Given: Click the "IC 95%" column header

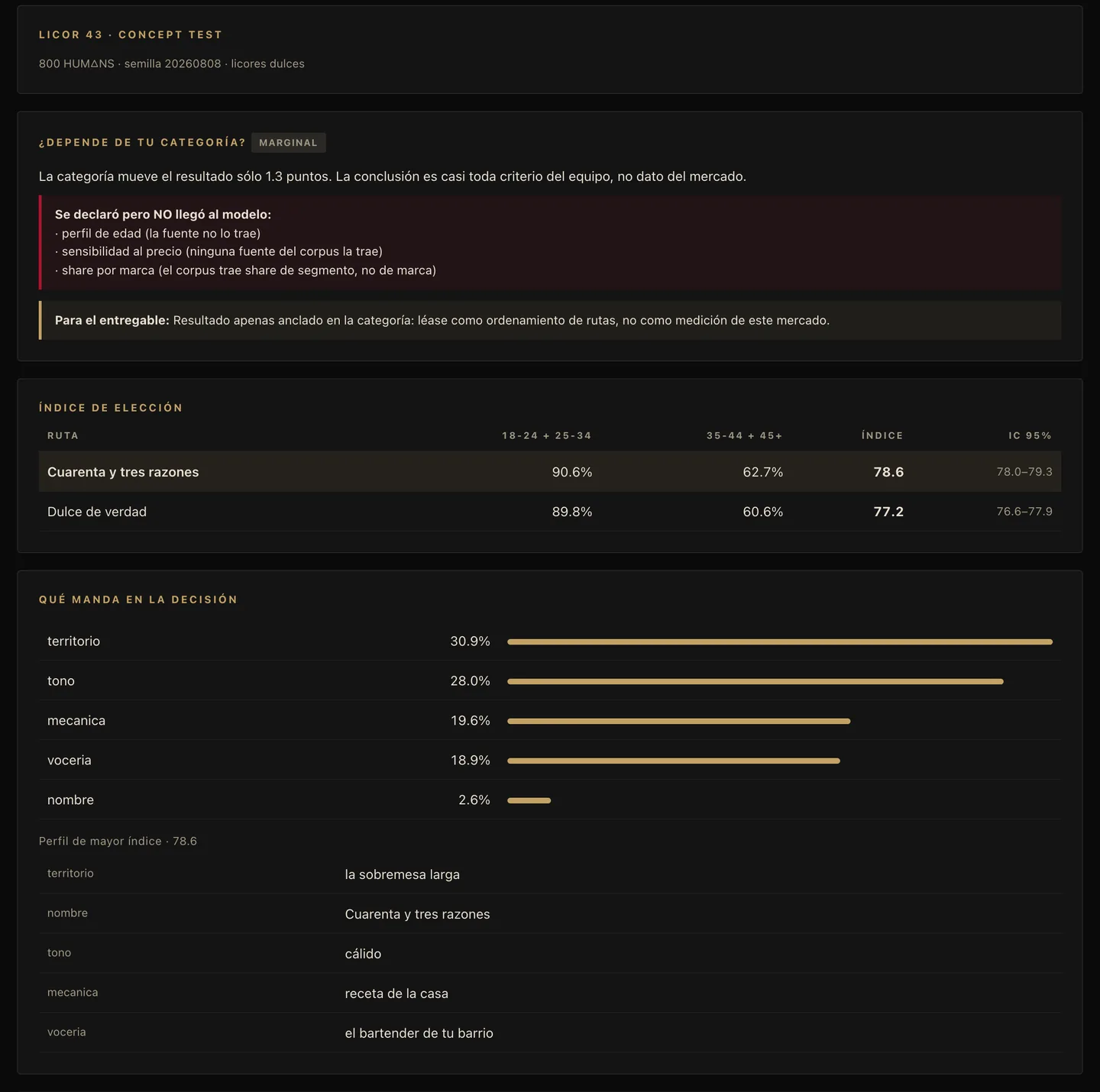Looking at the screenshot, I should click(1030, 436).
